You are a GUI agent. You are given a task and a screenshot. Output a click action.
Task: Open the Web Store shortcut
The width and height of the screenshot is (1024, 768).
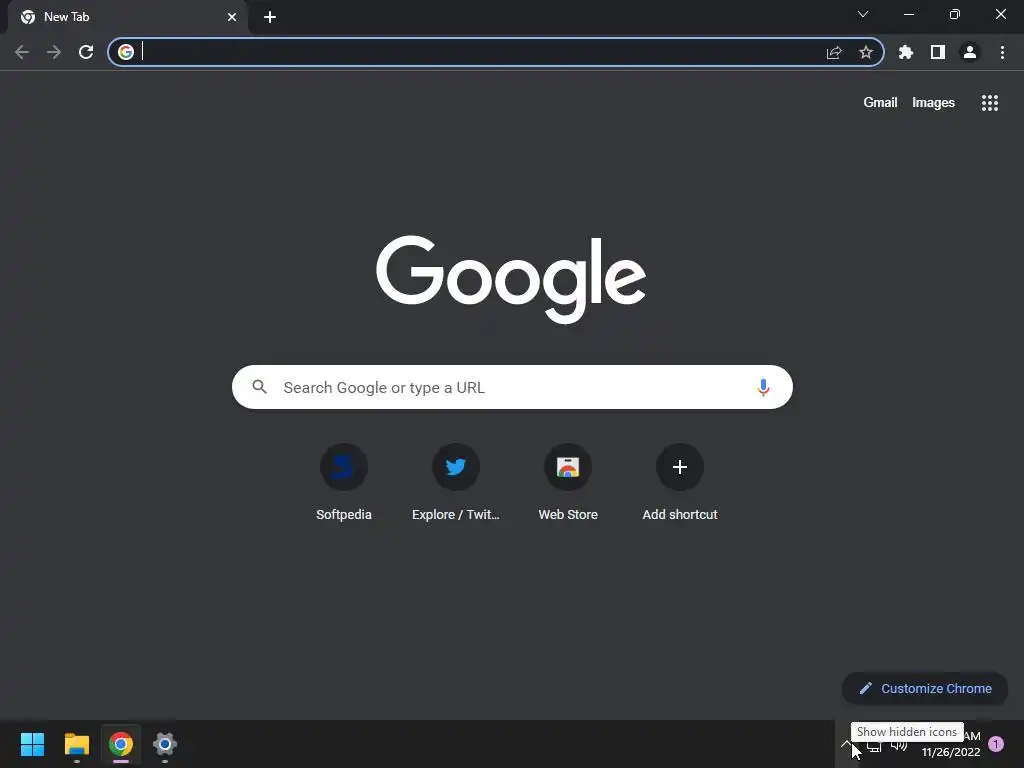[568, 483]
